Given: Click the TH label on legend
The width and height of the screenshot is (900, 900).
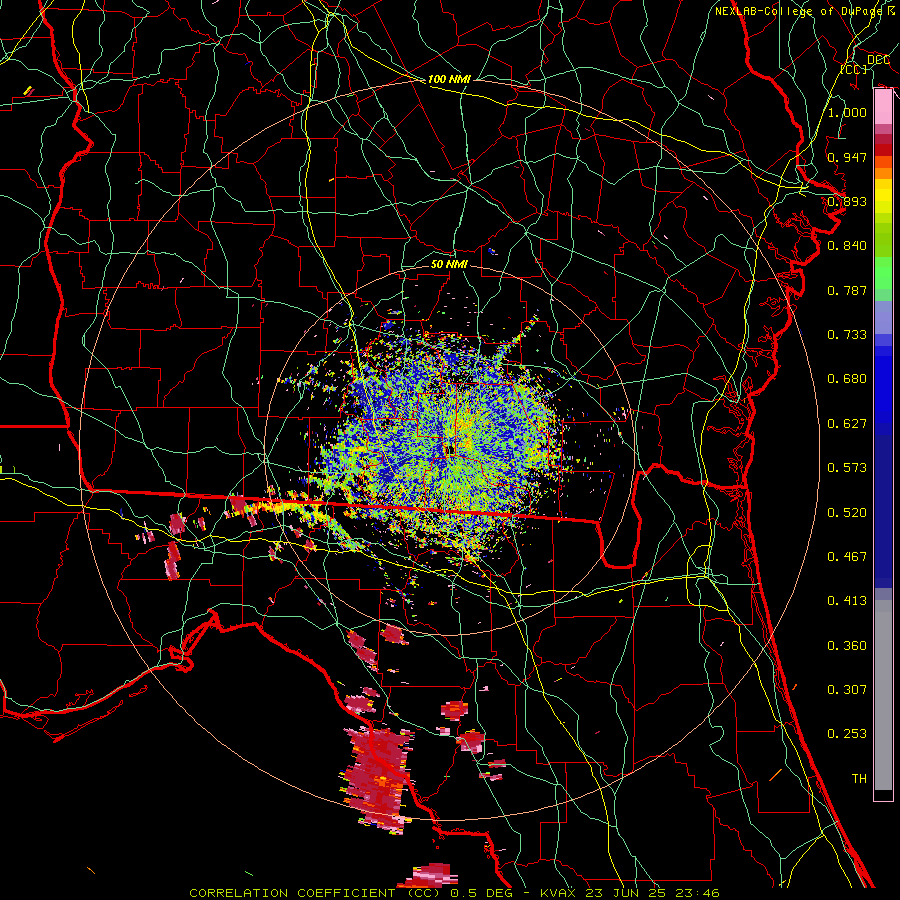Looking at the screenshot, I should pyautogui.click(x=859, y=779).
